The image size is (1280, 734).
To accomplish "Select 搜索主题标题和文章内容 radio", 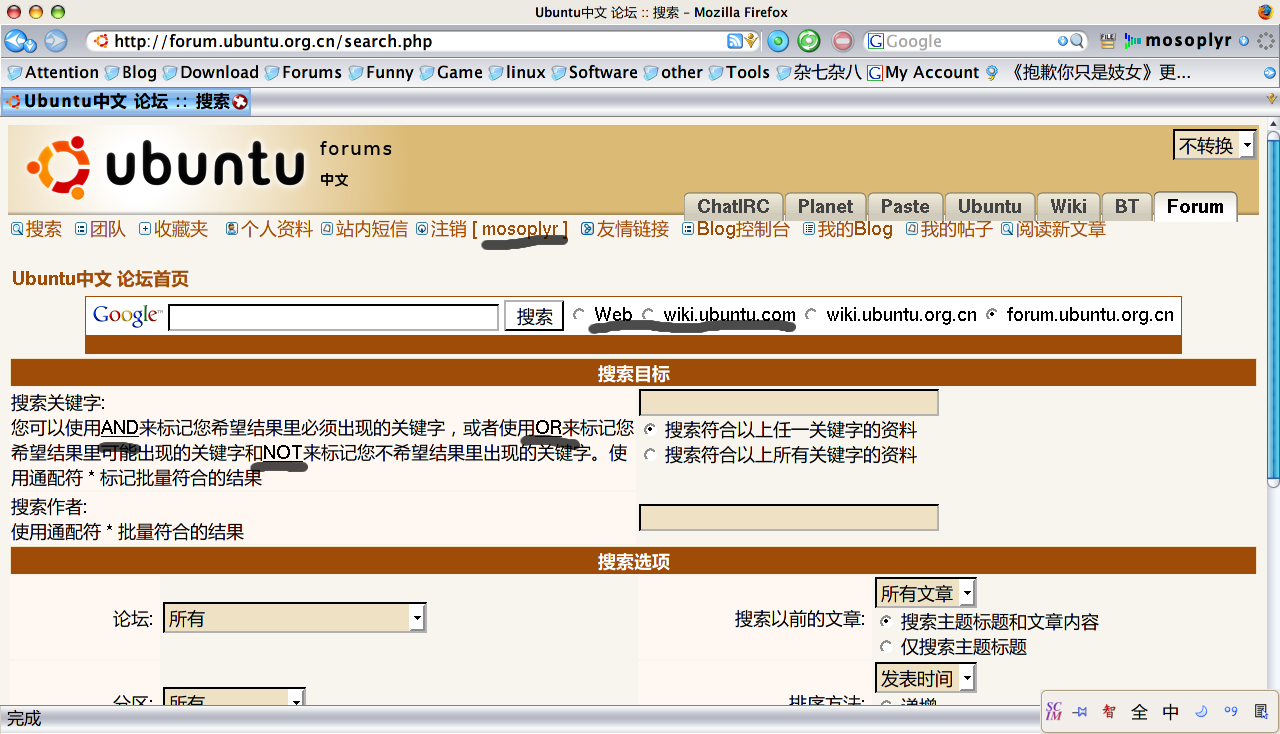I will 886,622.
